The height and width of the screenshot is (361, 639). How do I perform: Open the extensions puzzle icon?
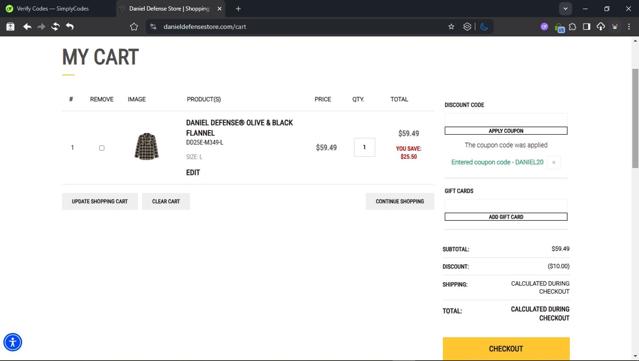click(573, 27)
